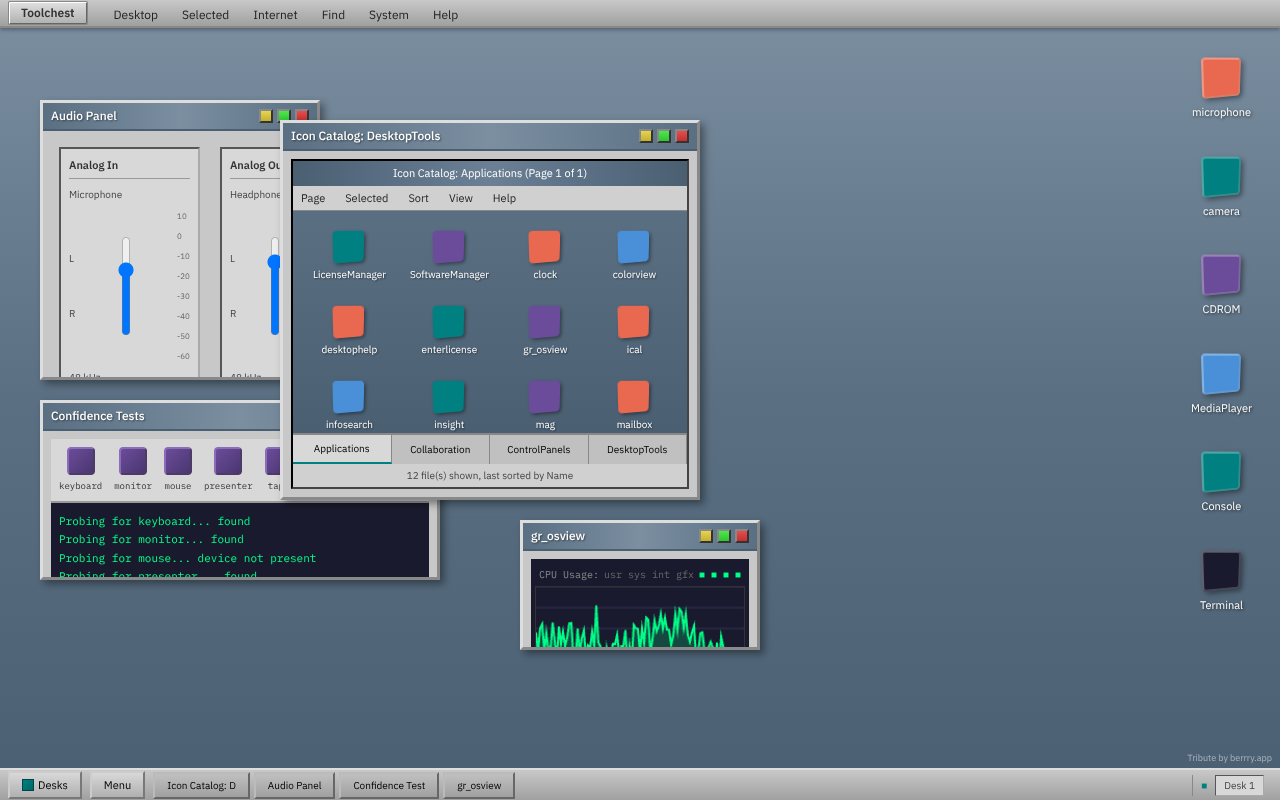
Task: Select the LicenseManager icon
Action: click(348, 247)
